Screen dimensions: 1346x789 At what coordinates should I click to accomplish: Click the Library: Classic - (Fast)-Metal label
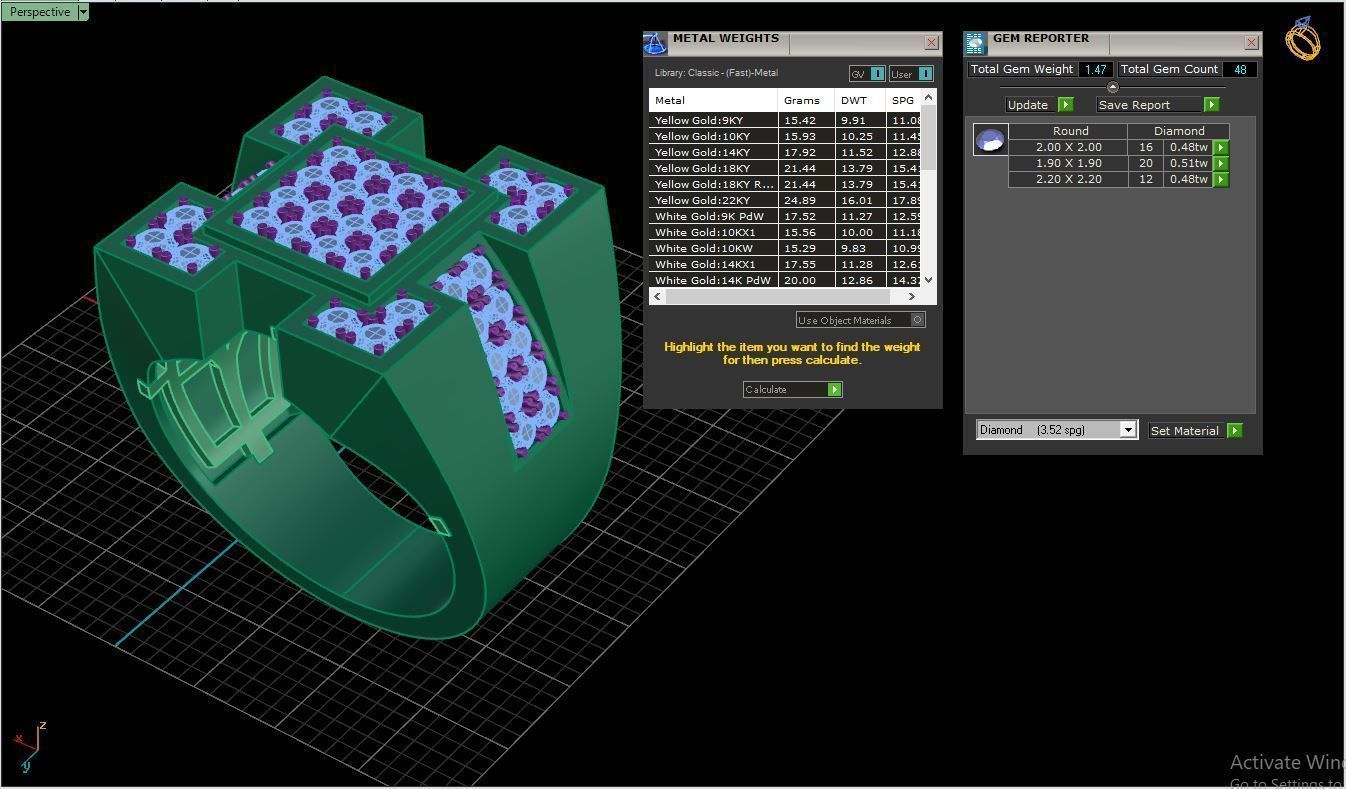(x=716, y=73)
